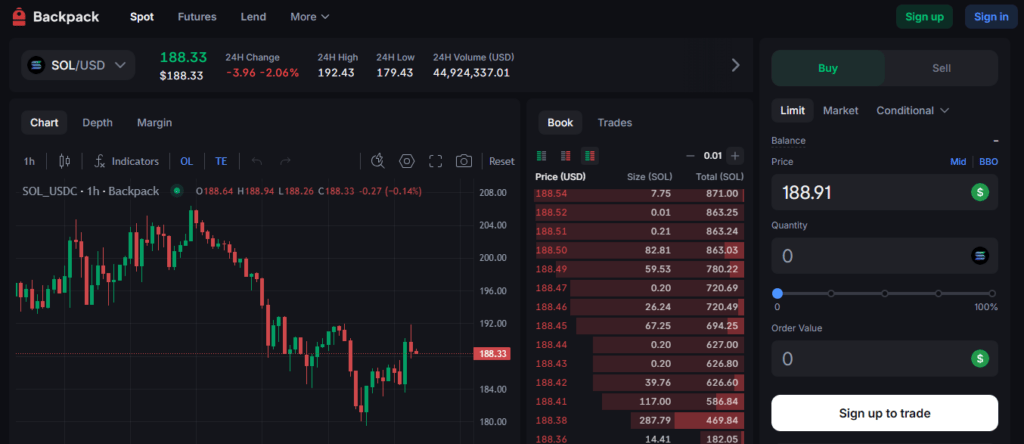
Task: Take a chart snapshot with camera icon
Action: pos(464,161)
